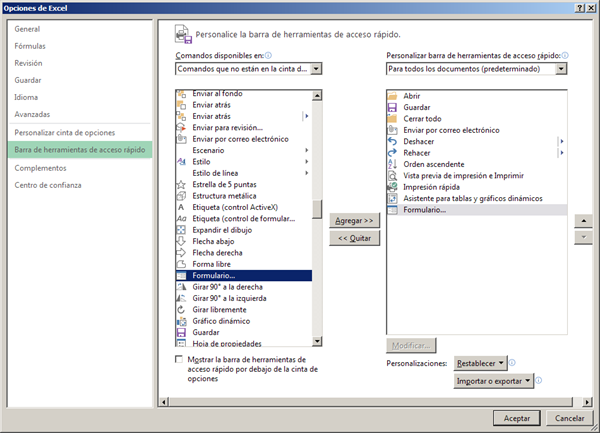Select the Etiqueta (control ActiveX) icon
Viewport: 600px width, 433px height.
click(x=181, y=207)
